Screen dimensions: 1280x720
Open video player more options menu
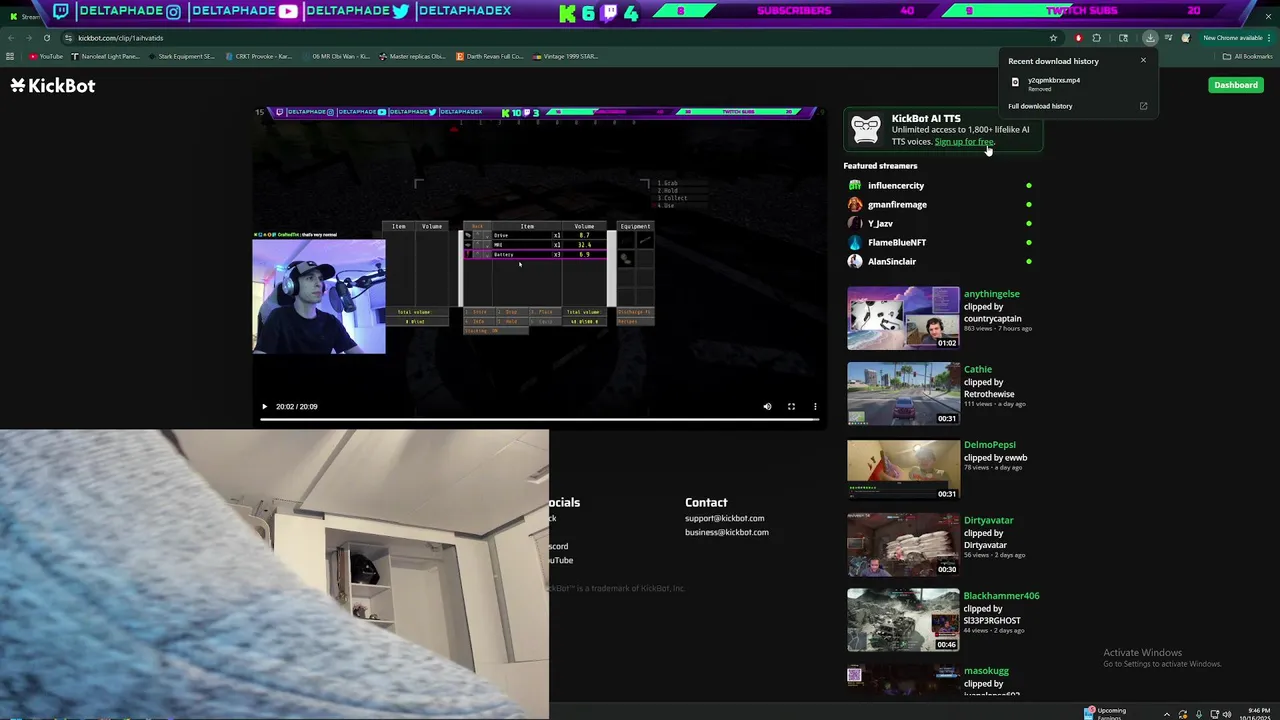pos(815,407)
